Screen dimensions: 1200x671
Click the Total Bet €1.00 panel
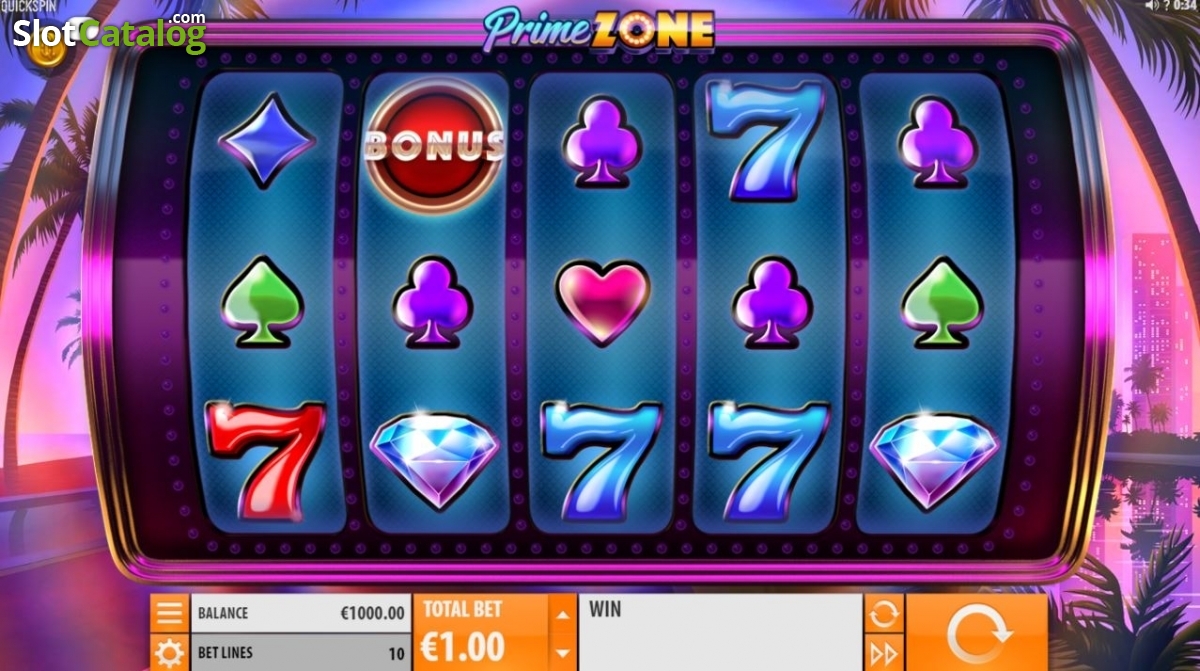[x=481, y=633]
